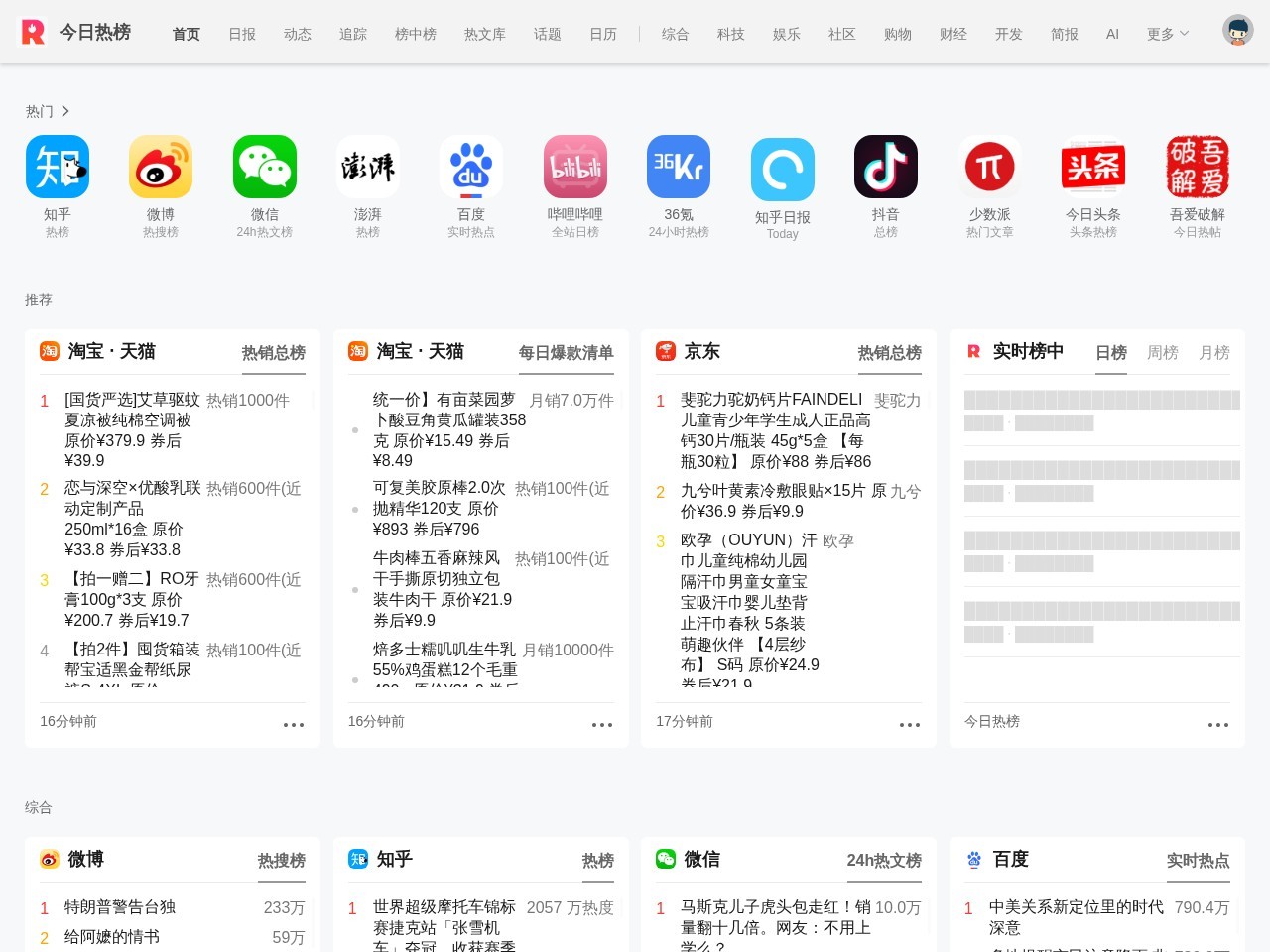Click 24h热文榜 tab on 微信 card
Image resolution: width=1270 pixels, height=952 pixels.
pyautogui.click(x=884, y=861)
